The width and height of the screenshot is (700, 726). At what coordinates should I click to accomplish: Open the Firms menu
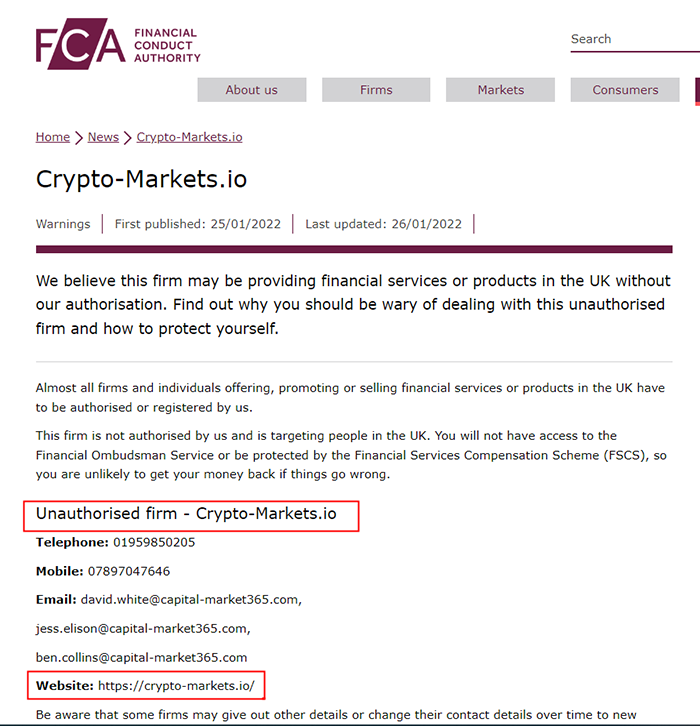click(x=376, y=90)
